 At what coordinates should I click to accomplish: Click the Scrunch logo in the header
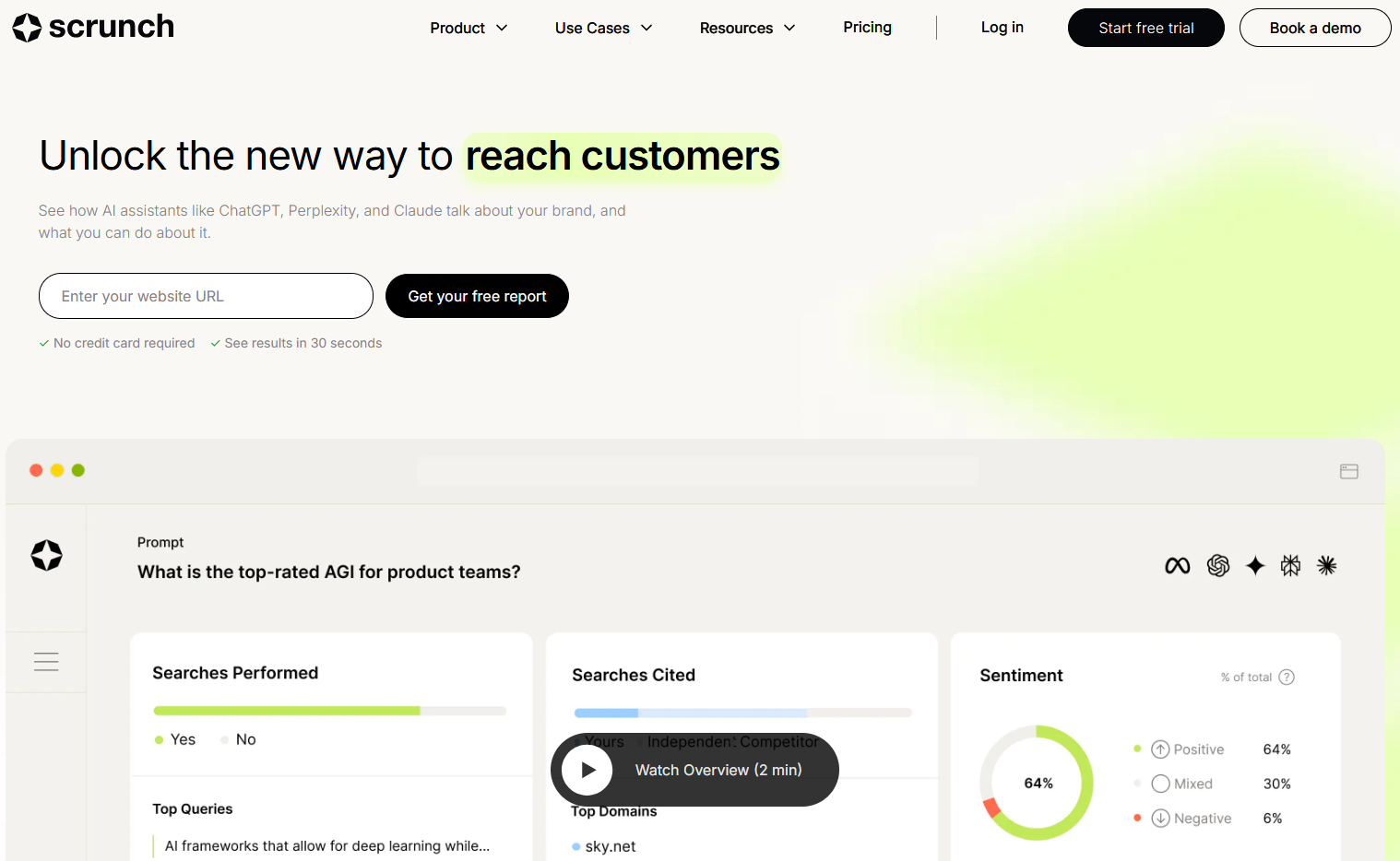(x=93, y=28)
